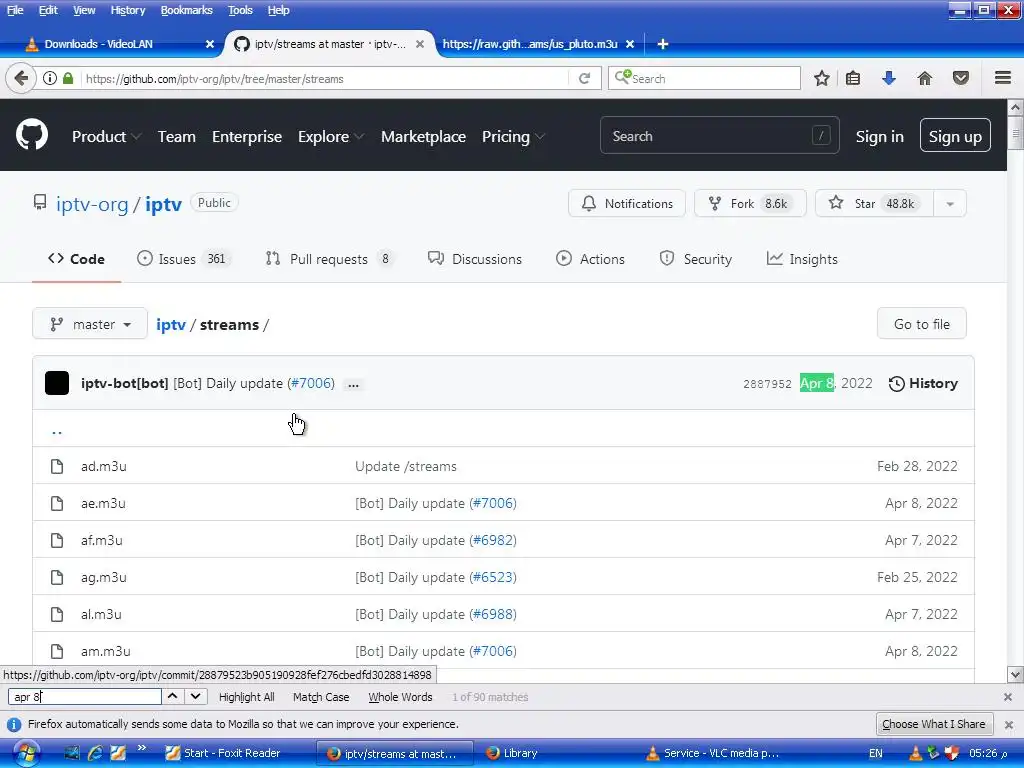This screenshot has width=1024, height=768.
Task: Click the iptv-bot avatar image
Action: click(x=57, y=383)
